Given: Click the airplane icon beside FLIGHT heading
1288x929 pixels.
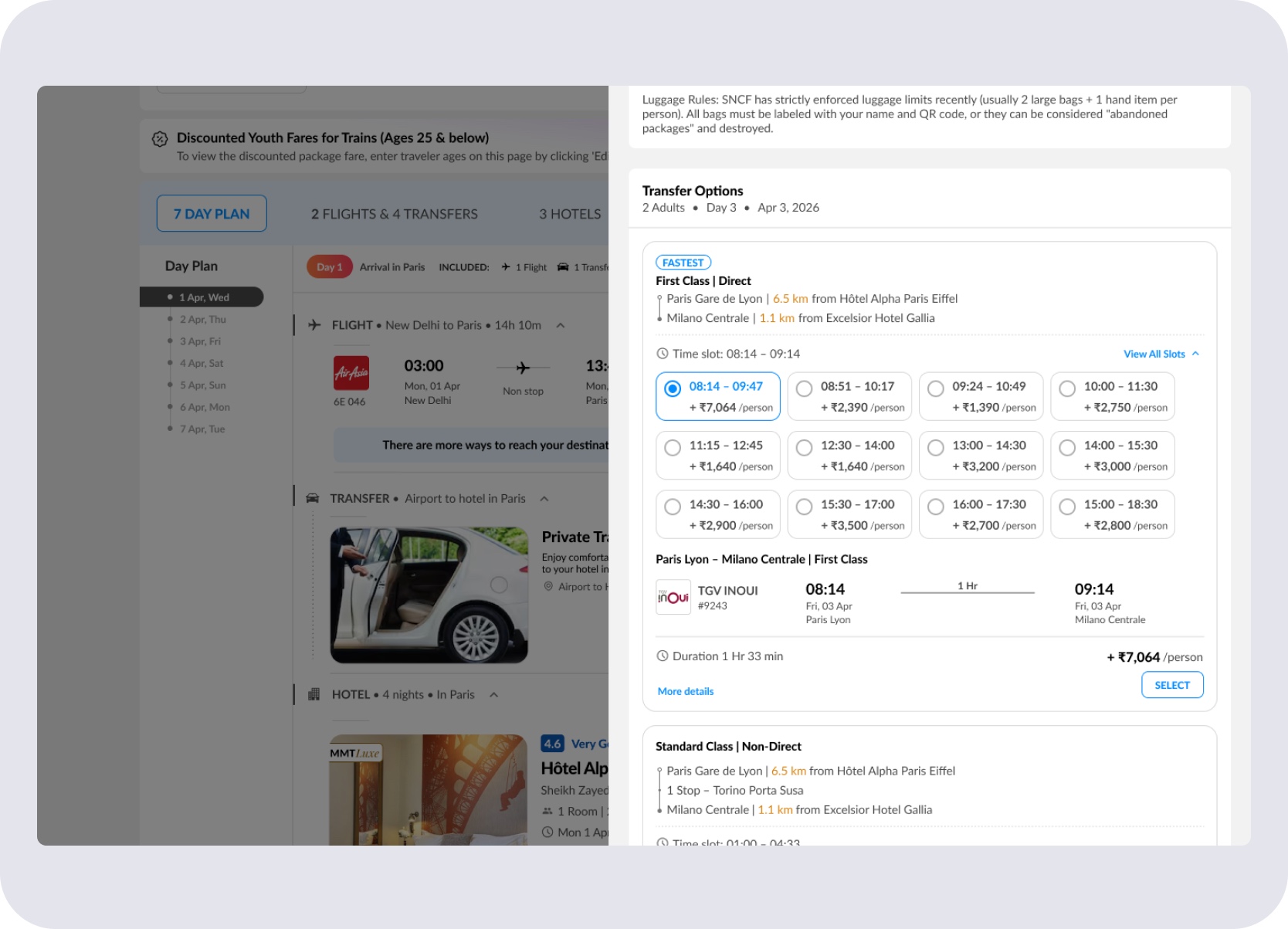Looking at the screenshot, I should point(314,325).
